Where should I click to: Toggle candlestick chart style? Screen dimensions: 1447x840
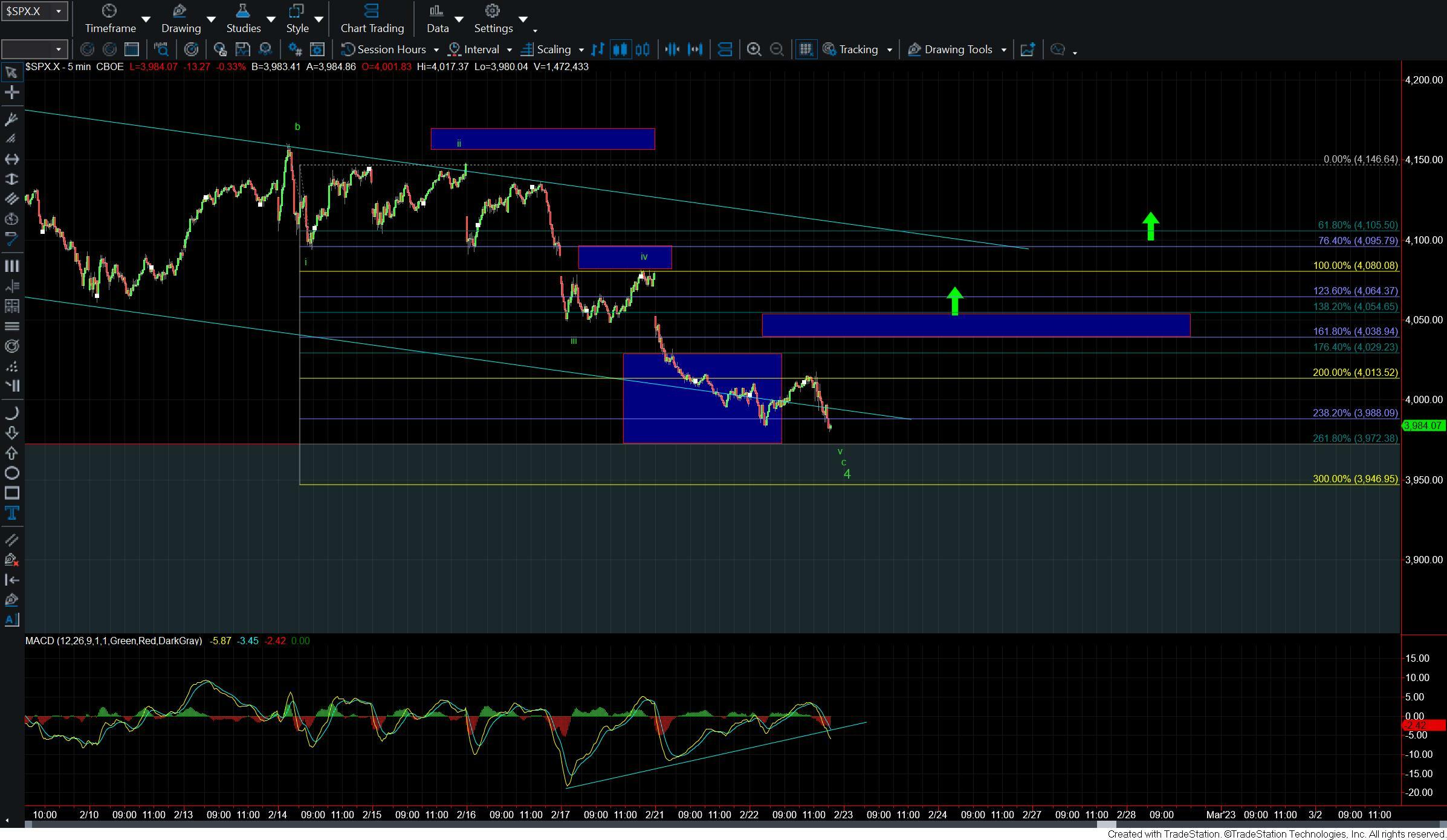point(620,50)
